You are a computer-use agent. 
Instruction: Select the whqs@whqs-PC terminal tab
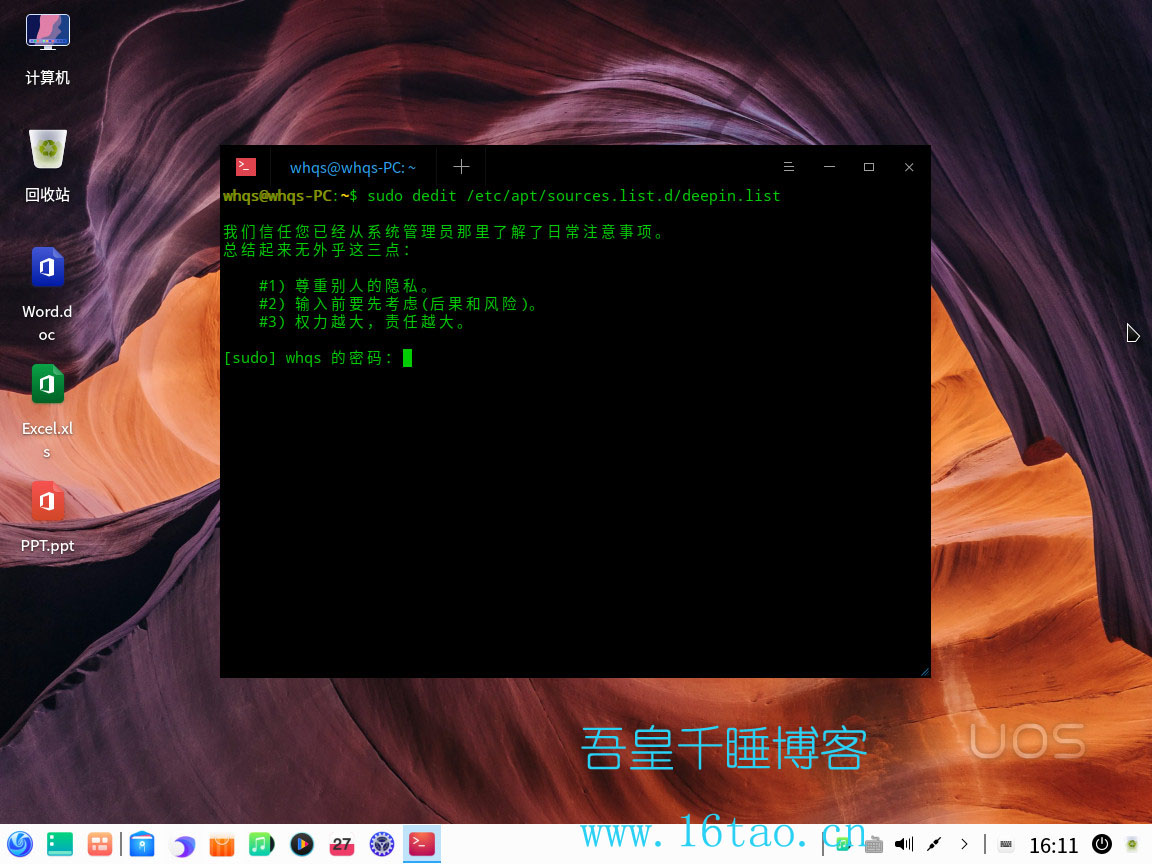pos(352,168)
